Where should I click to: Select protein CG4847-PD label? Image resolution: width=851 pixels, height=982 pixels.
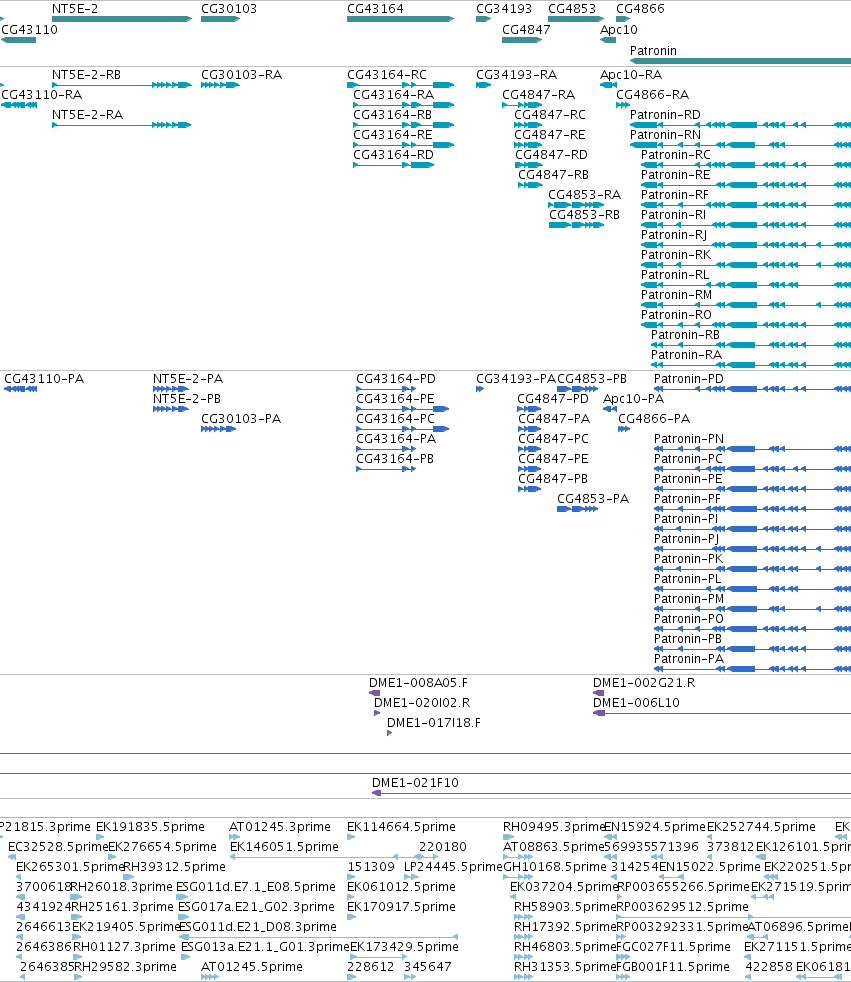click(553, 399)
